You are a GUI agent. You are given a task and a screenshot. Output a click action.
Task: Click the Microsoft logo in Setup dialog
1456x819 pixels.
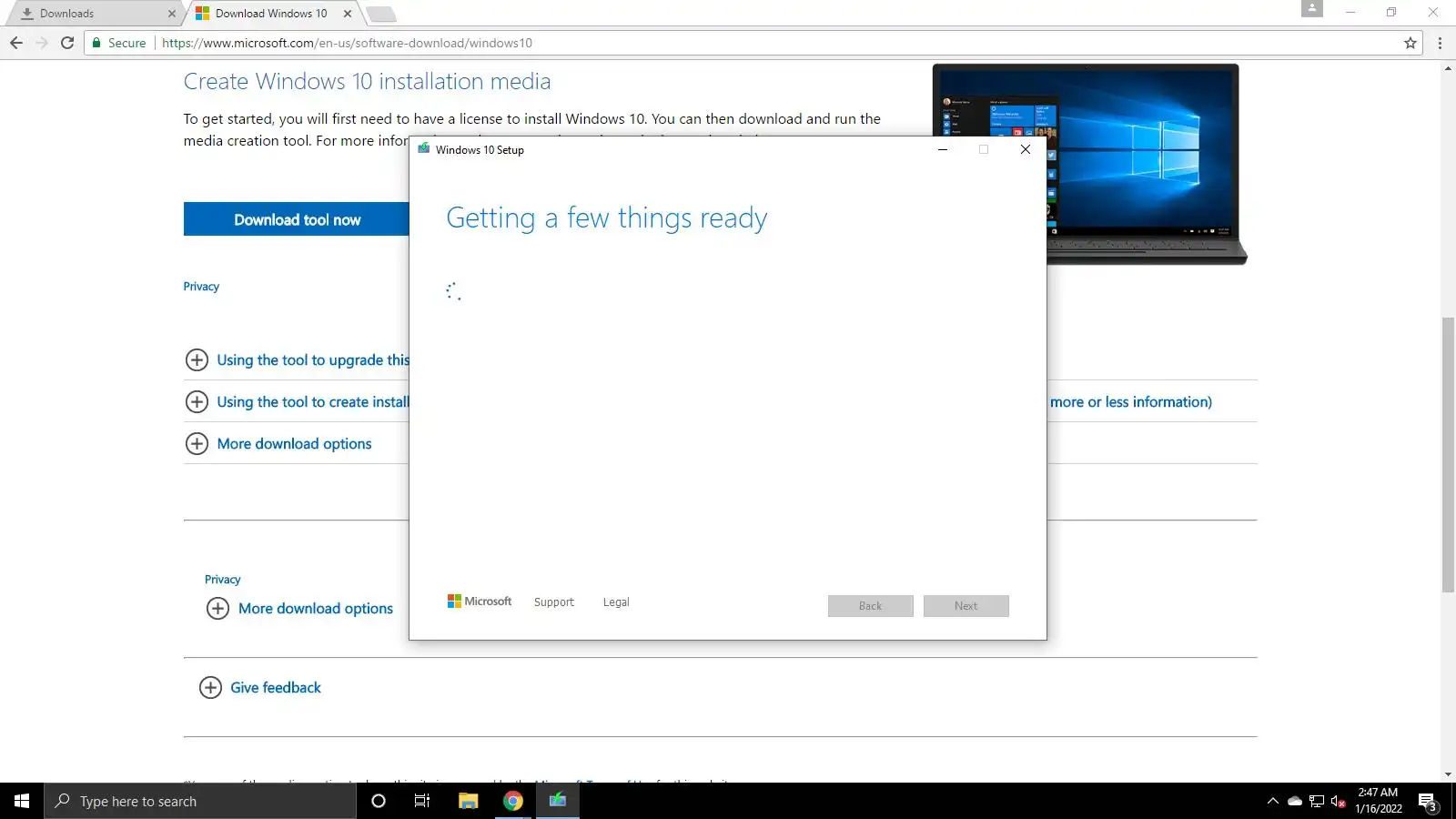[480, 602]
